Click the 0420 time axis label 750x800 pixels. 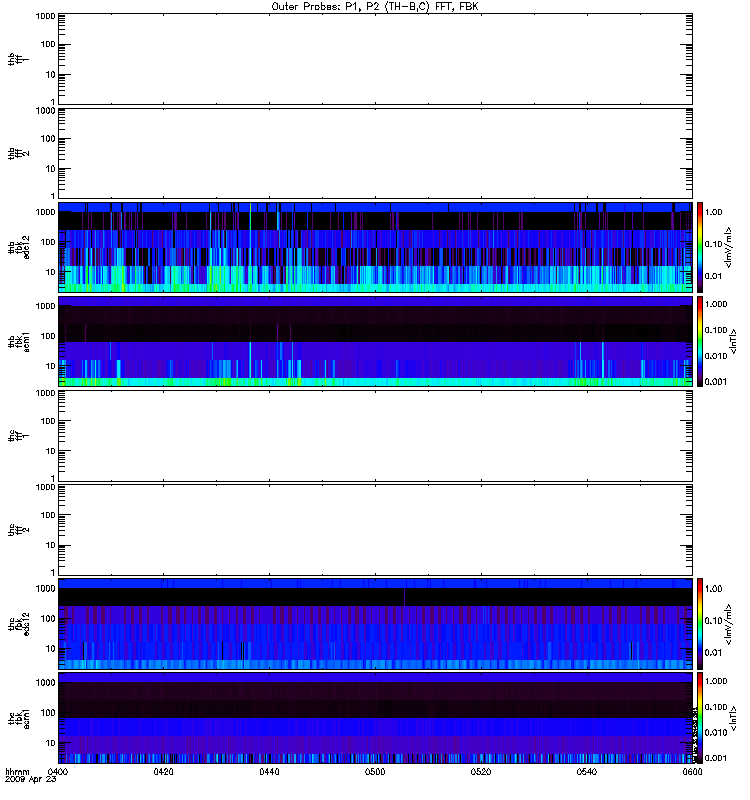click(163, 772)
